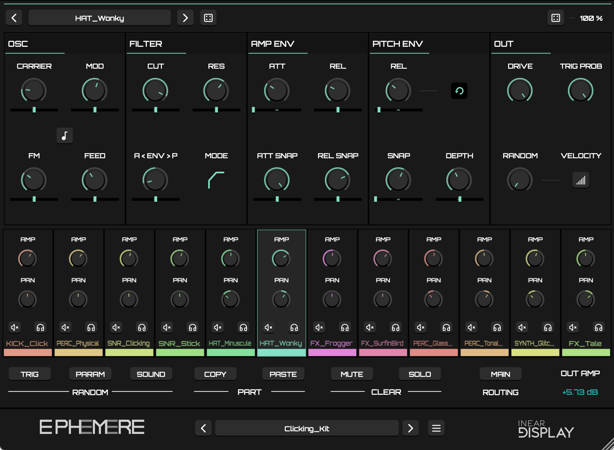Viewport: 614px width, 450px height.
Task: Go to previous kit before Clicking_Kit
Action: click(203, 428)
